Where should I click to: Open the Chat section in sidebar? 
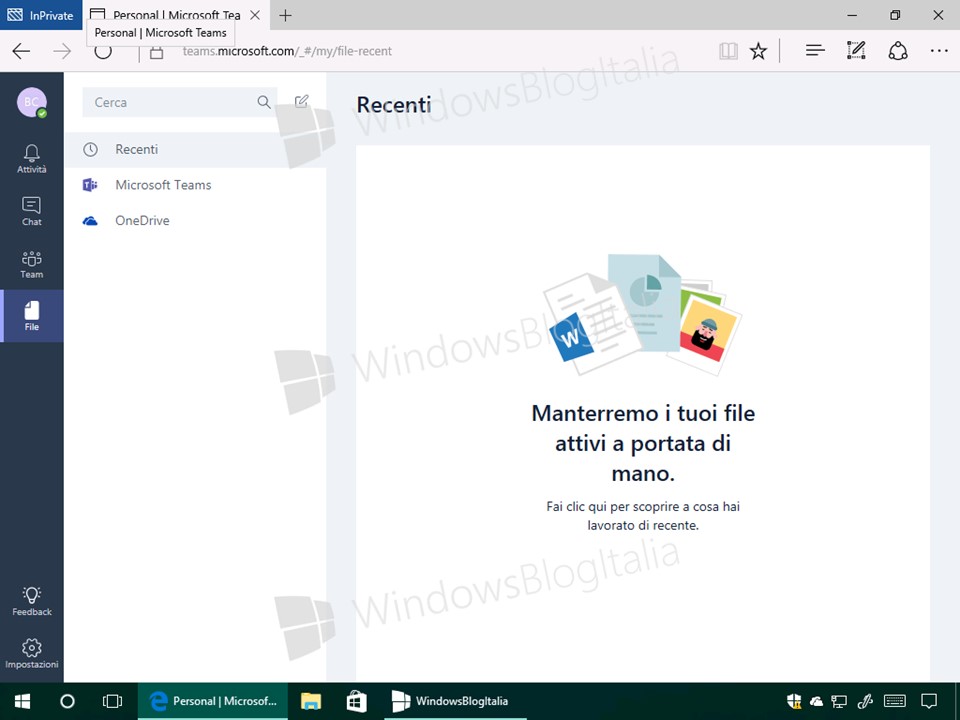tap(31, 211)
